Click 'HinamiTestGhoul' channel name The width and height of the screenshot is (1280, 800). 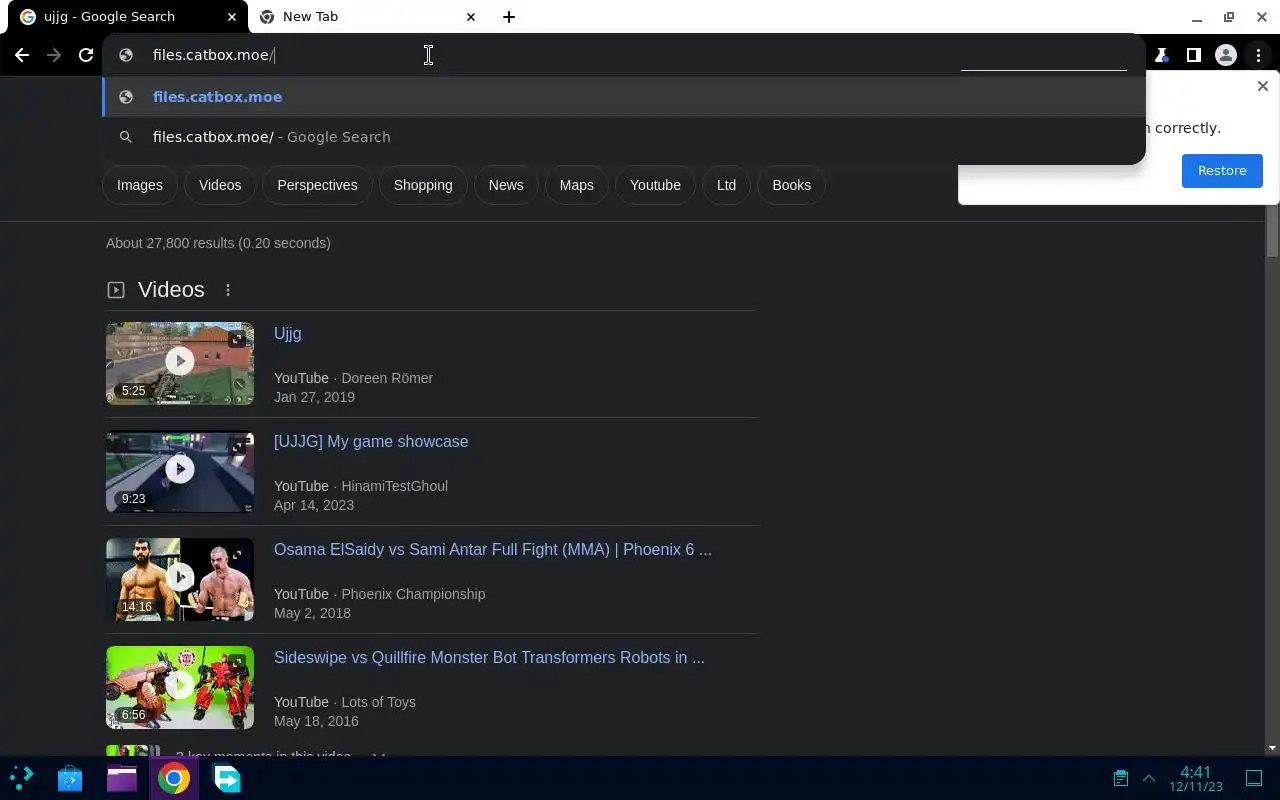click(394, 486)
